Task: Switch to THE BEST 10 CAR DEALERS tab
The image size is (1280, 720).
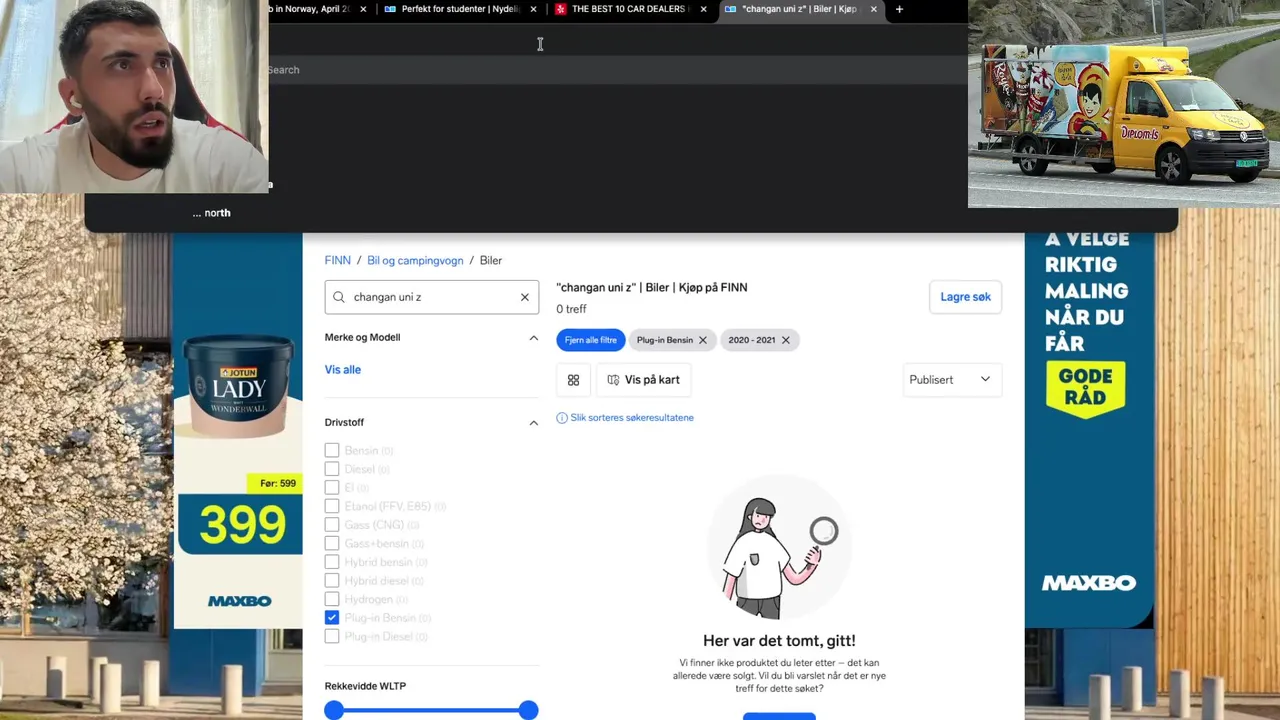Action: click(630, 9)
